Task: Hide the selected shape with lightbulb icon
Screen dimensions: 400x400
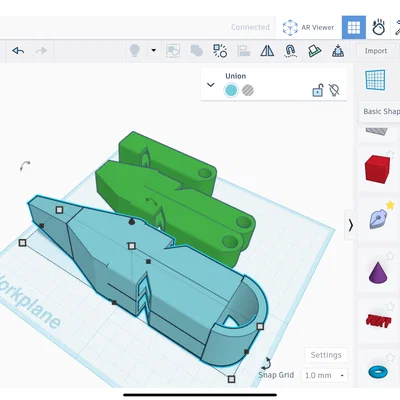Action: coord(334,90)
